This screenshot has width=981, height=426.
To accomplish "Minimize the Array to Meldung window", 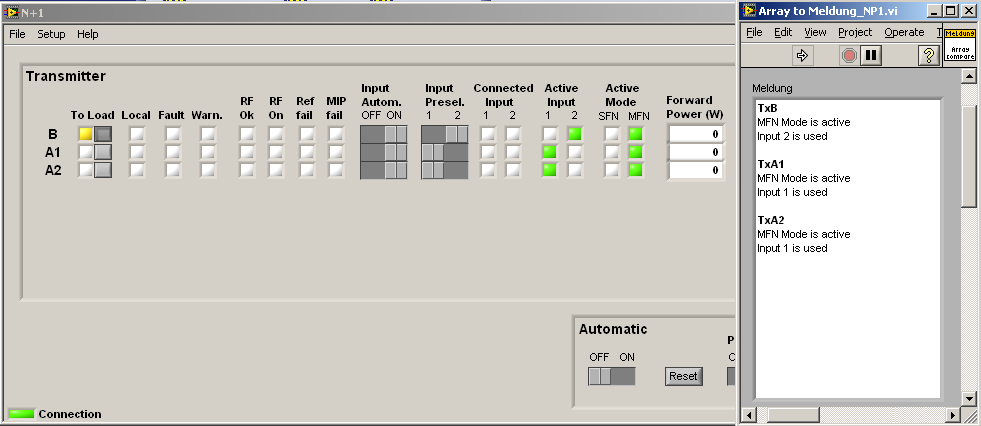I will tap(933, 11).
